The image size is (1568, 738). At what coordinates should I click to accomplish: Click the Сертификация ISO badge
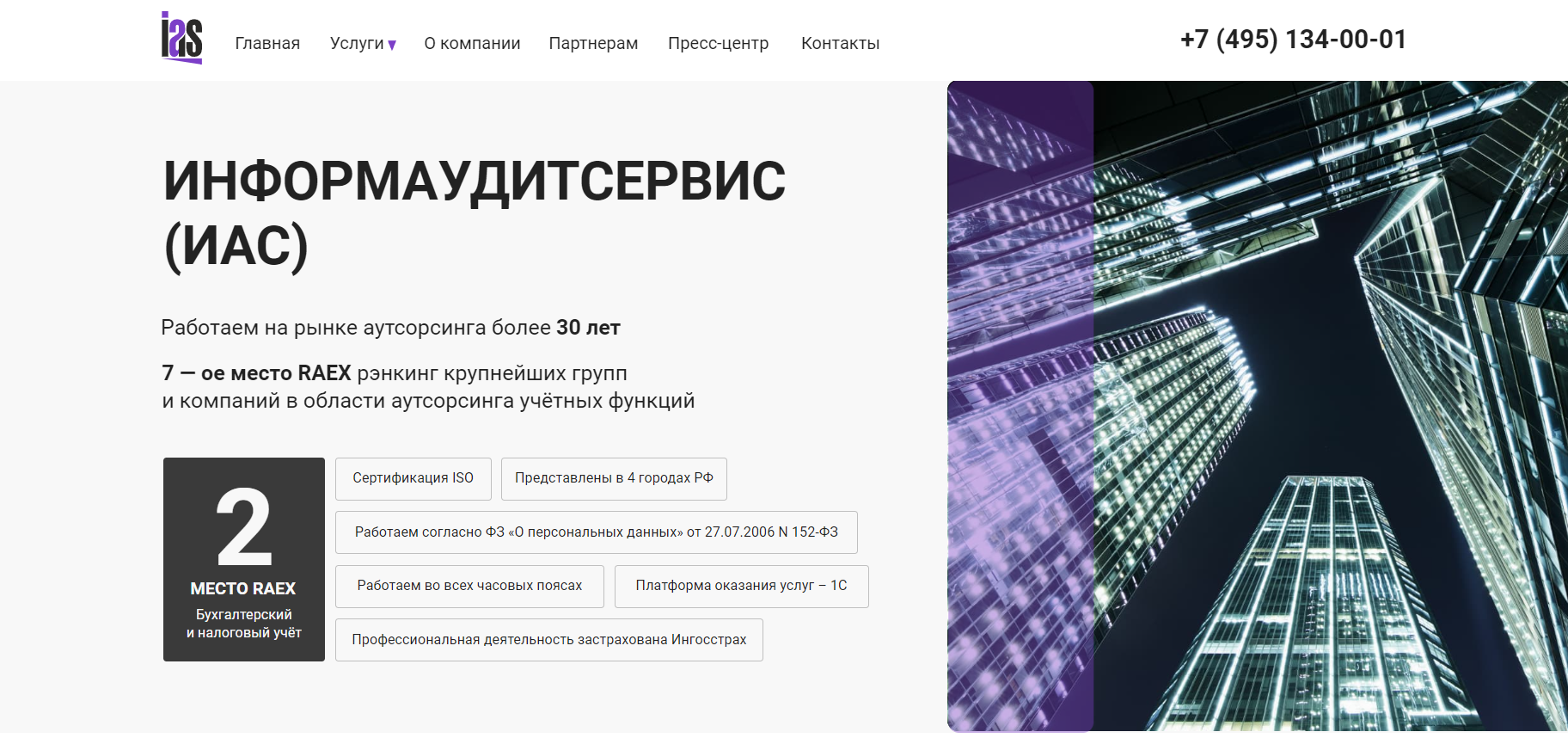pyautogui.click(x=413, y=479)
